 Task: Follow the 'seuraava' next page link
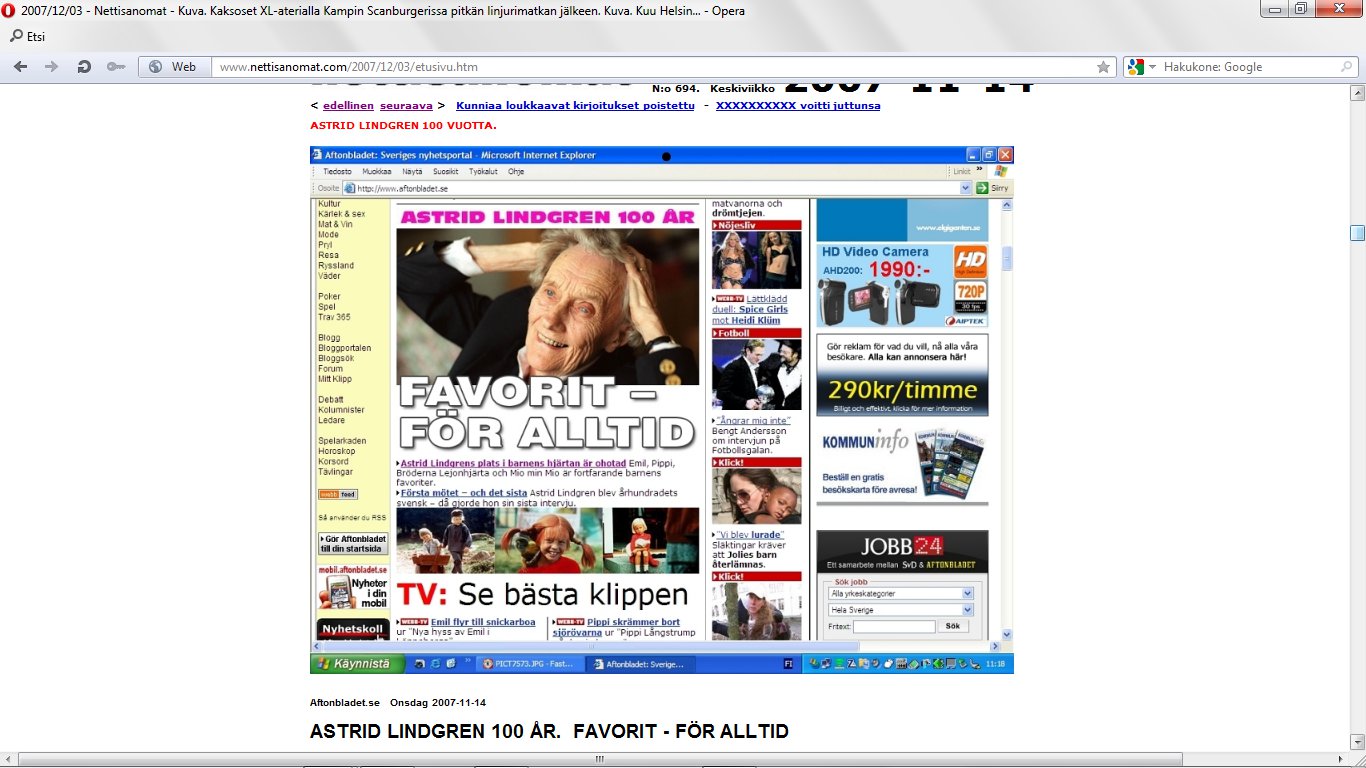coord(406,105)
